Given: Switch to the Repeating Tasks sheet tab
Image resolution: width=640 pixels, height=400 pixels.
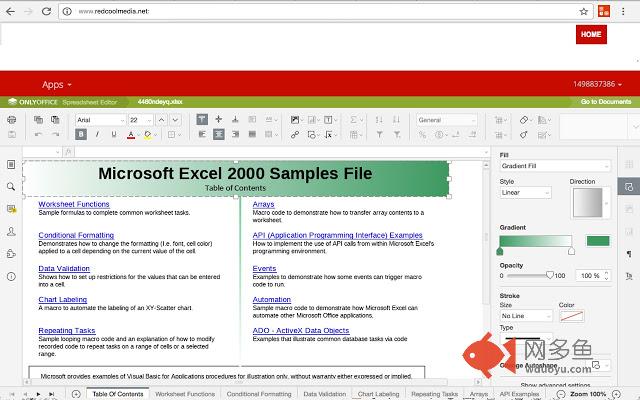Looking at the screenshot, I should (x=434, y=394).
